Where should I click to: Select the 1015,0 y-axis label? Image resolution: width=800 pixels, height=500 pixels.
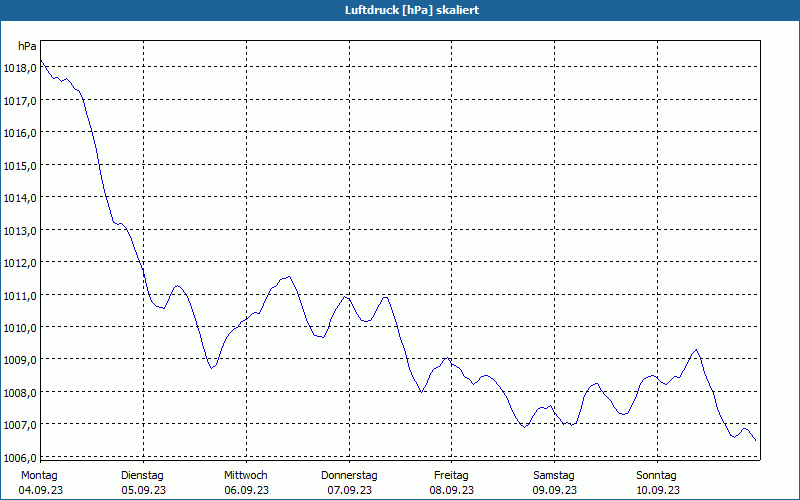point(20,165)
